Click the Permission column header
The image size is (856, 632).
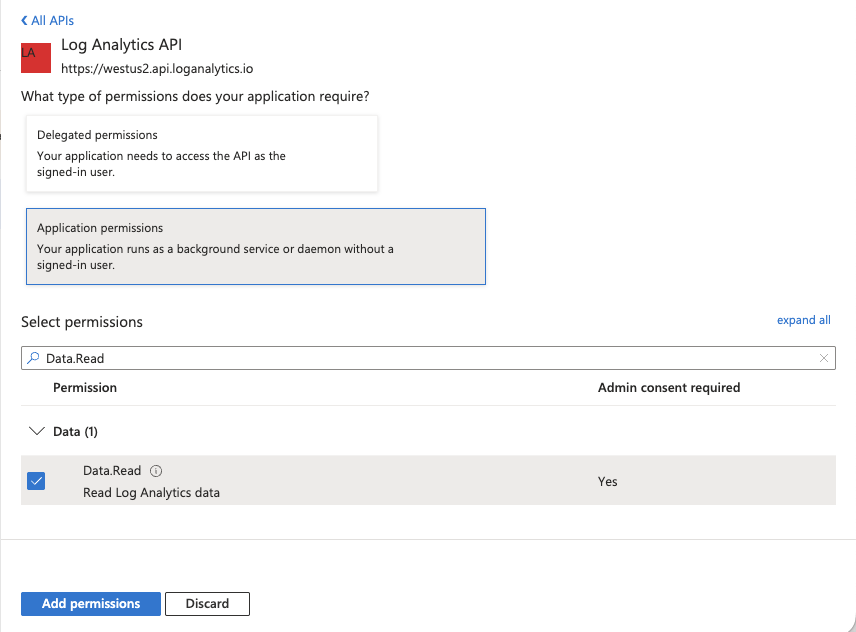pos(85,387)
